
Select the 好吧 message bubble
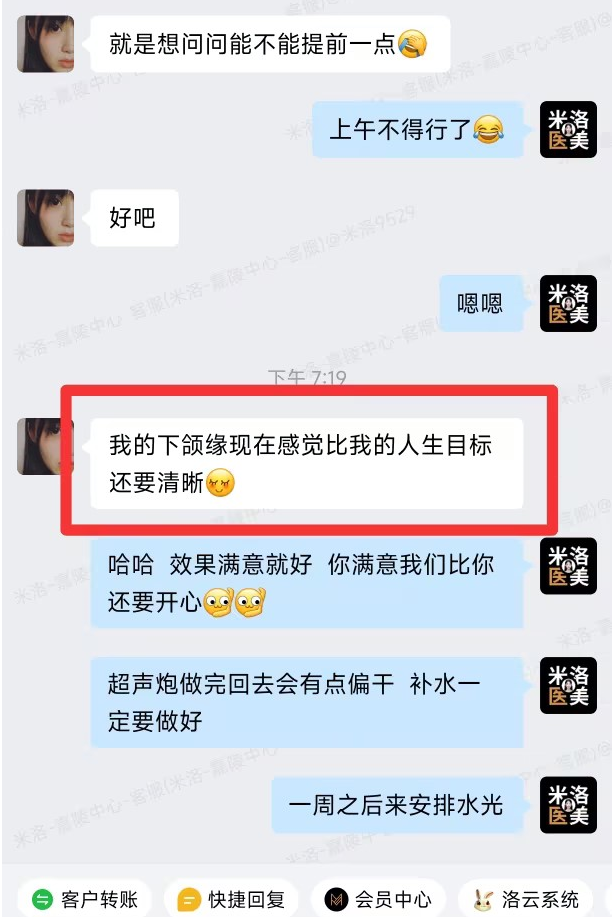134,218
